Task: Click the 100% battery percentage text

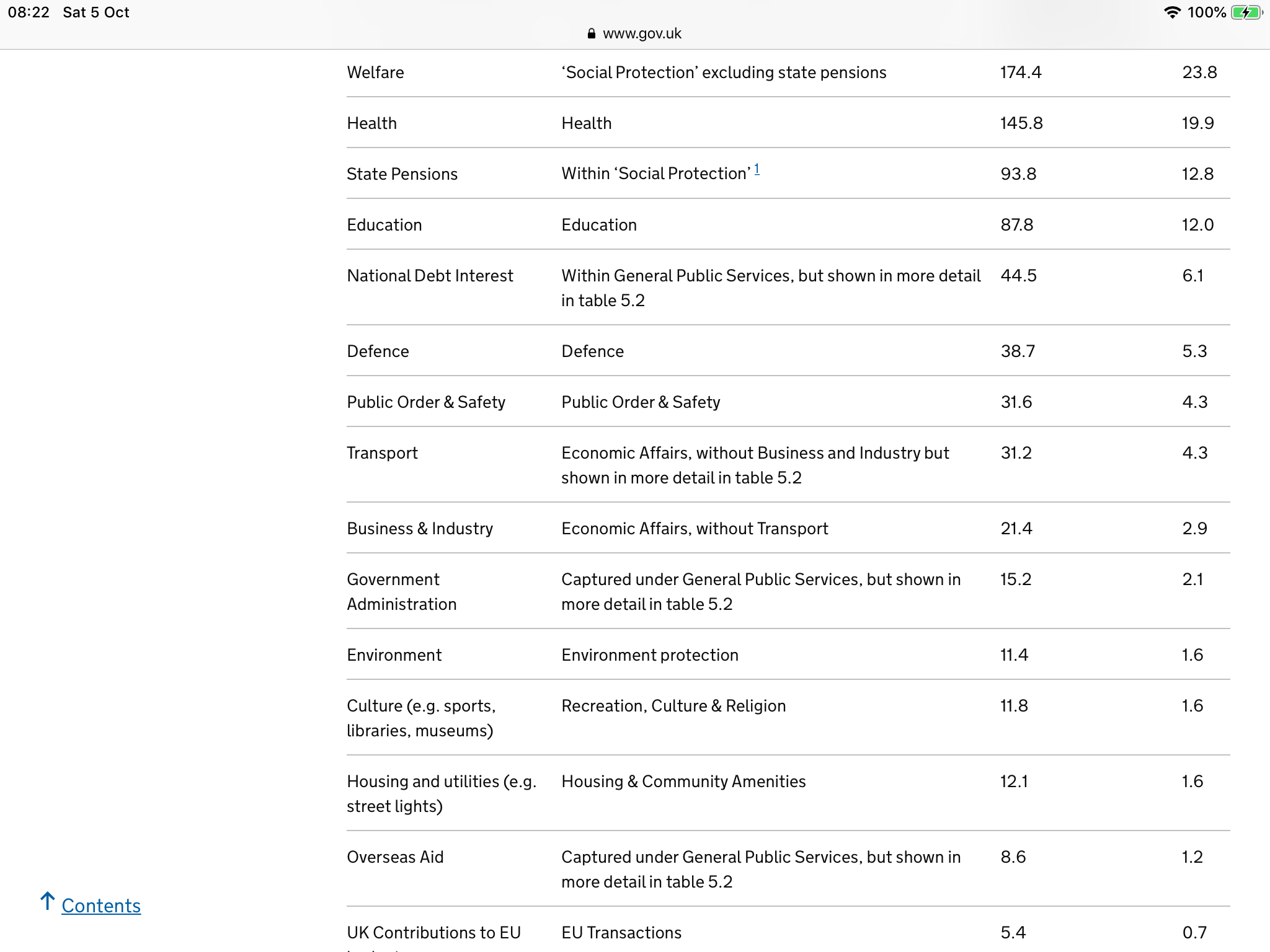Action: coord(1206,12)
